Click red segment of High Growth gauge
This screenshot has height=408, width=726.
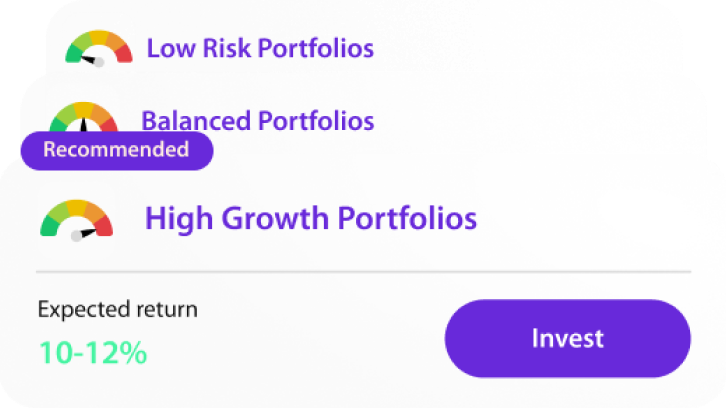[x=105, y=226]
